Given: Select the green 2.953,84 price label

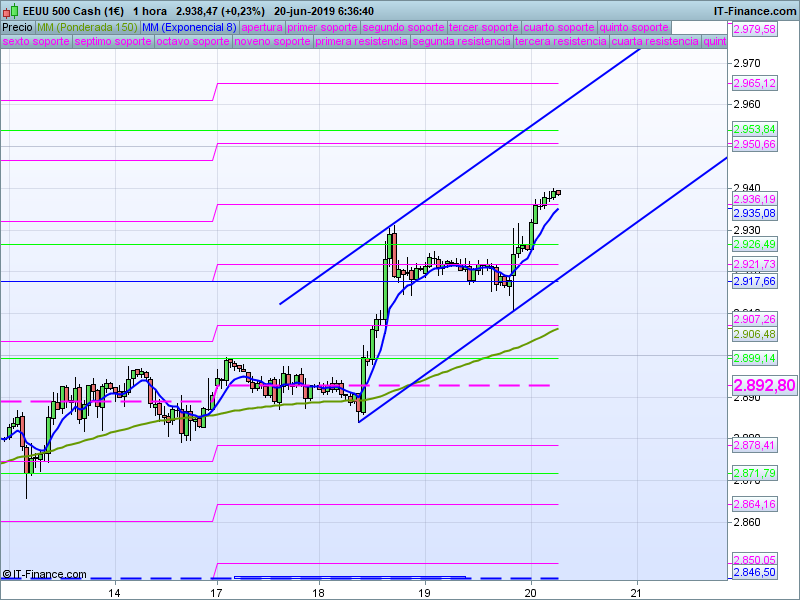Looking at the screenshot, I should click(x=754, y=130).
